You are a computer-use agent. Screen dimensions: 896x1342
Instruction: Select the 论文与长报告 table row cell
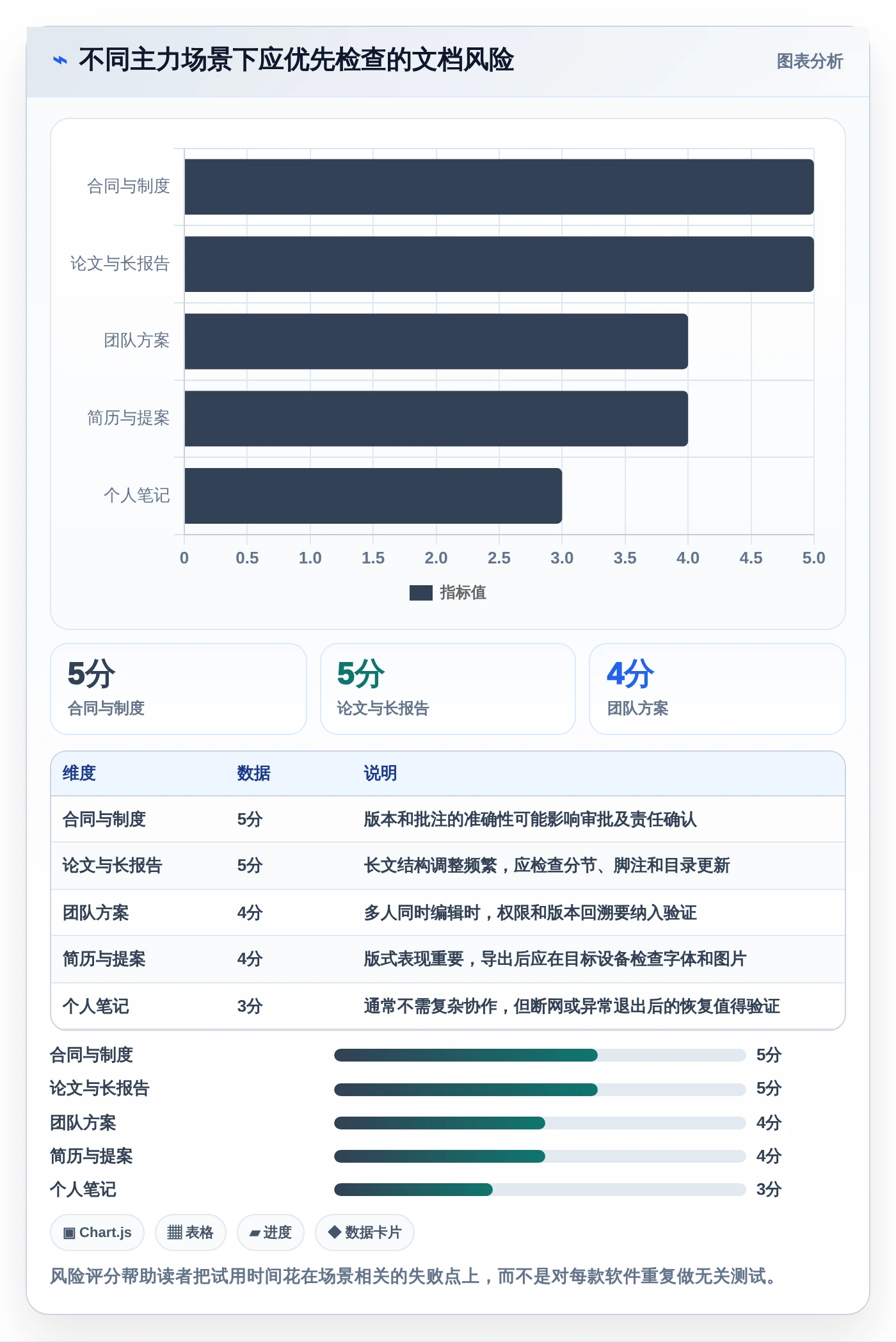tap(113, 866)
